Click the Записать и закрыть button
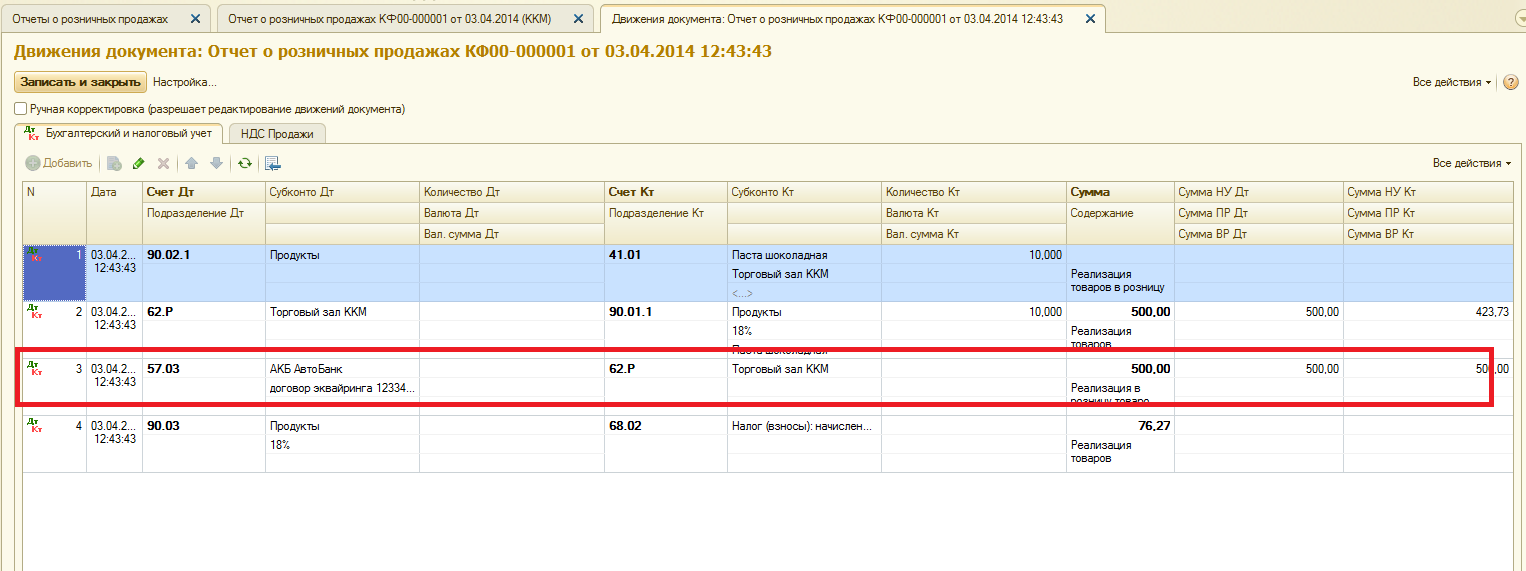This screenshot has height=571, width=1526. tap(80, 82)
